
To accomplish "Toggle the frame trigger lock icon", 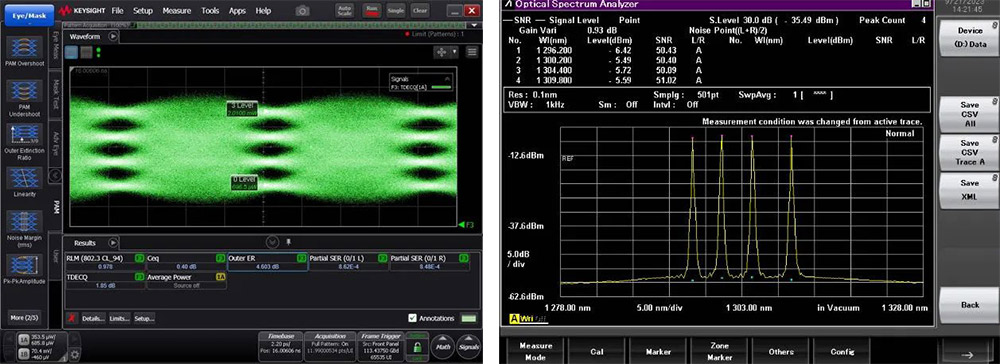I will pyautogui.click(x=416, y=348).
